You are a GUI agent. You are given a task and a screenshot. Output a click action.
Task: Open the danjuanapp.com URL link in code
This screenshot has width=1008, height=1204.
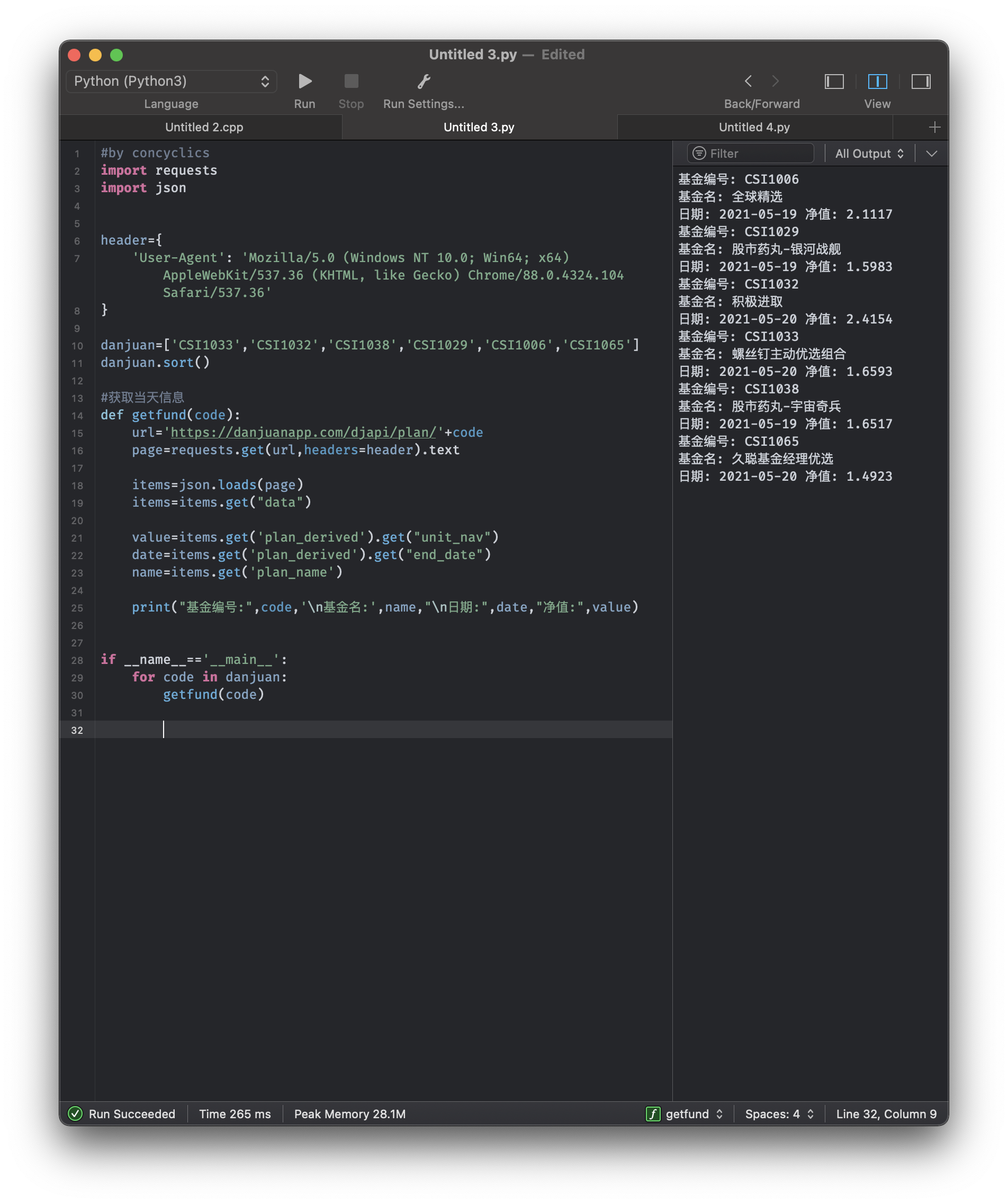tap(303, 432)
